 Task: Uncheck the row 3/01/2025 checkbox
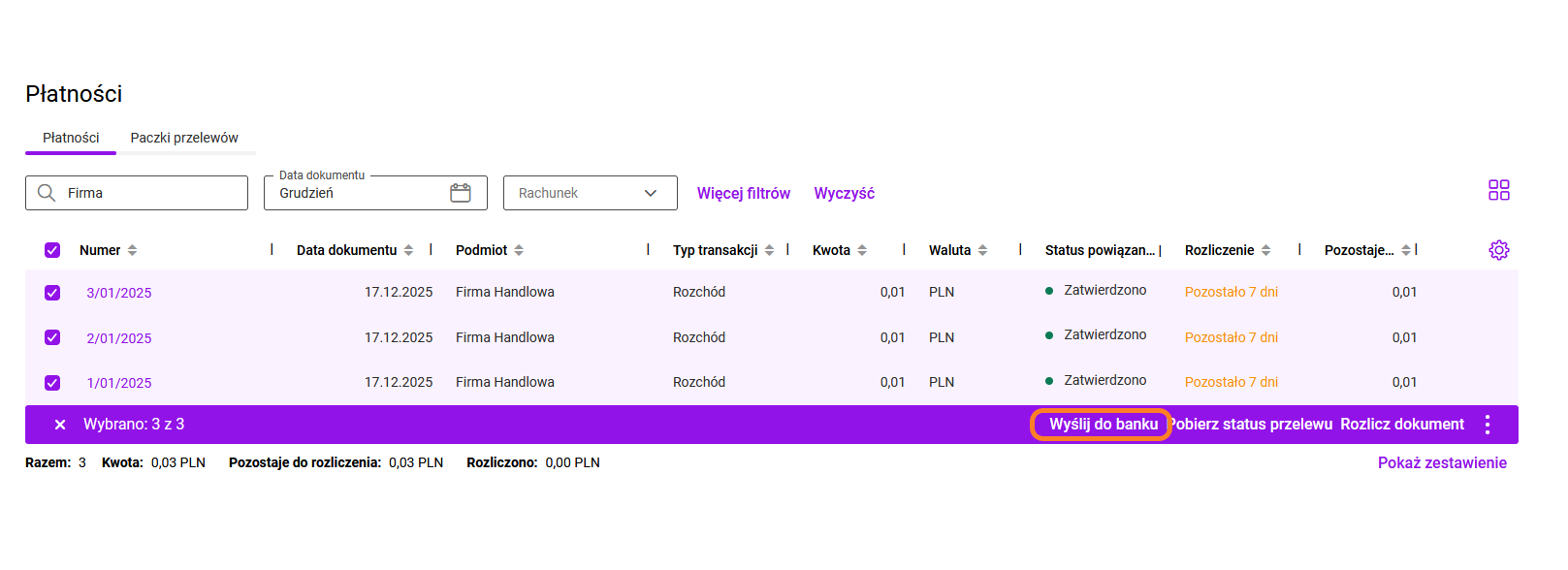52,293
